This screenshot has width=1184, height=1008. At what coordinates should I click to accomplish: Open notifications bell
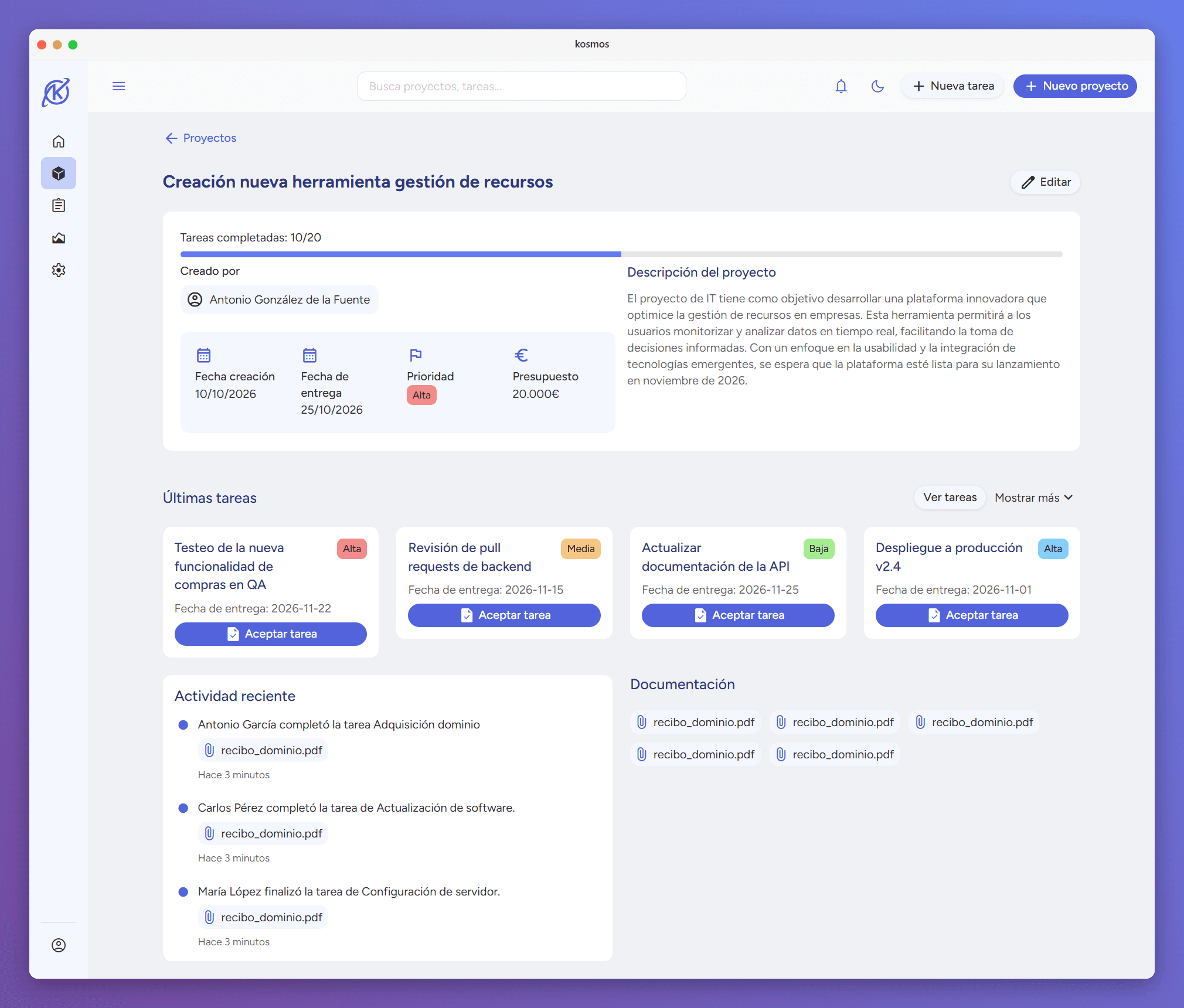click(841, 86)
